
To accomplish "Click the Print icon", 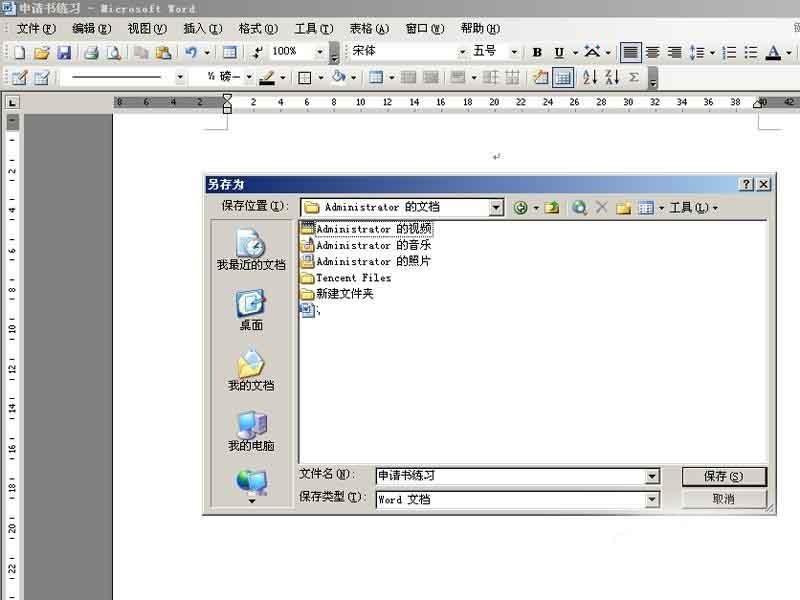I will coord(92,50).
